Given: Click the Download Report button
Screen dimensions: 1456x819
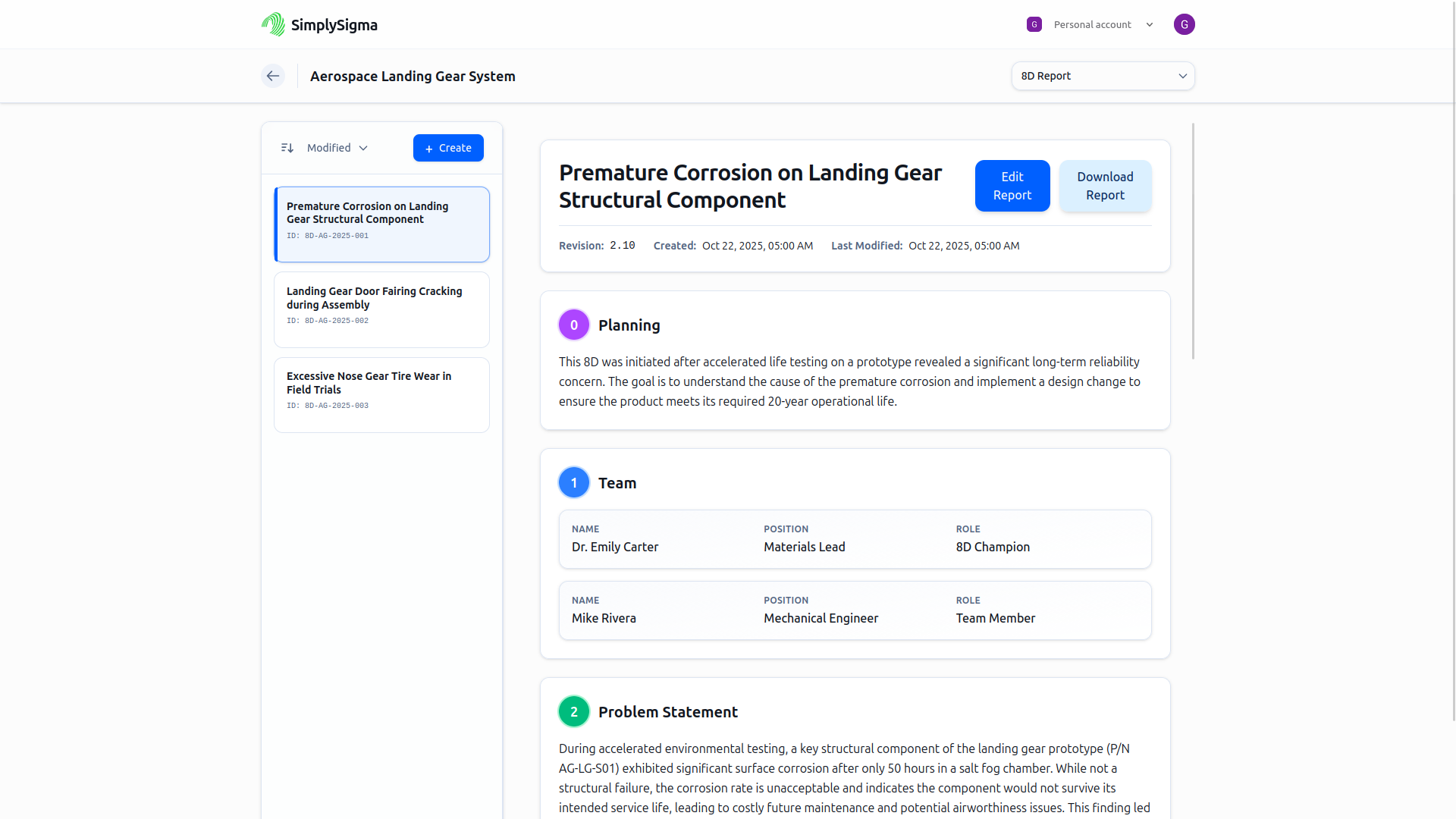Looking at the screenshot, I should tap(1105, 185).
